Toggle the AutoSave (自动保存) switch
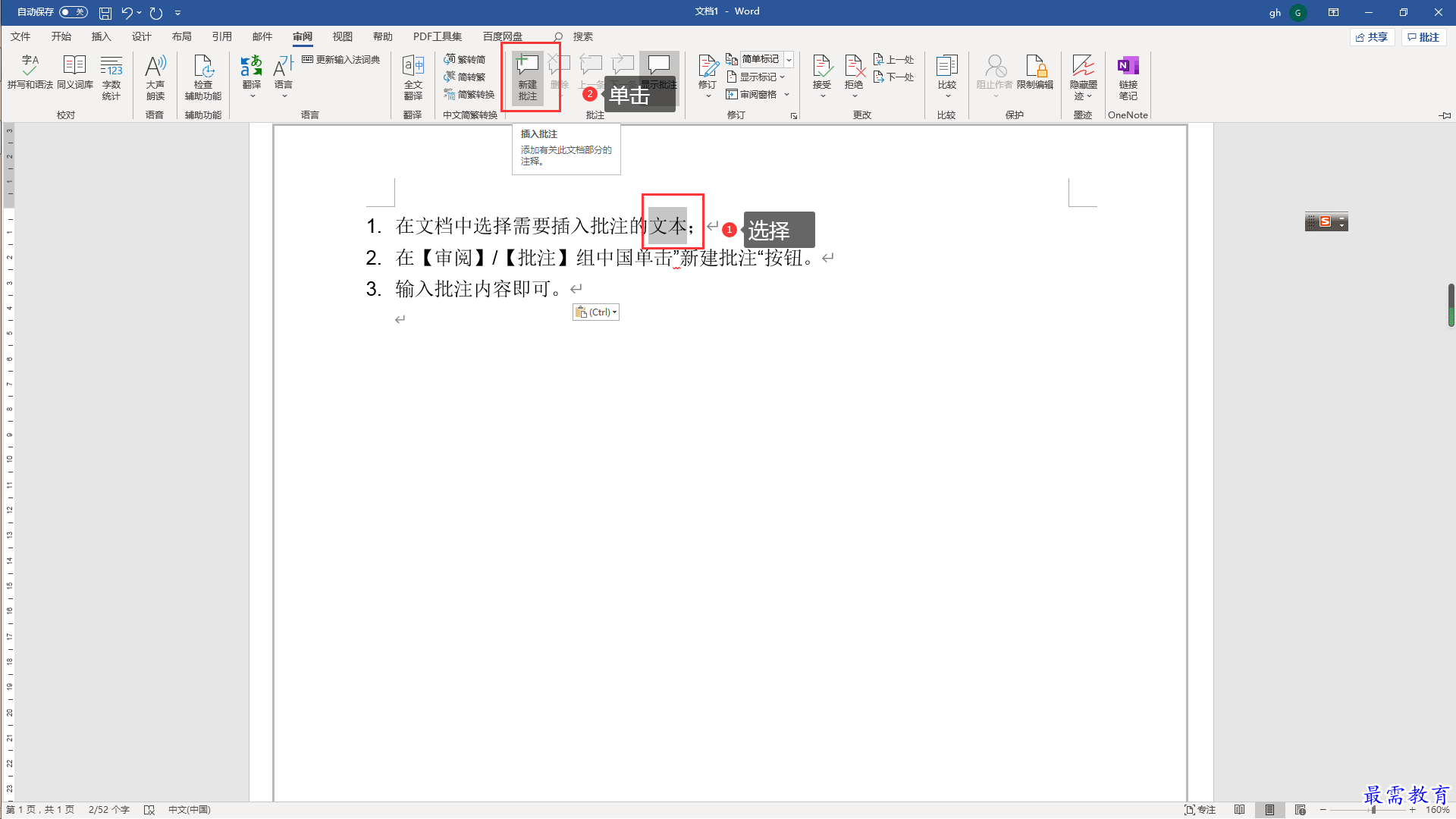1456x819 pixels. (x=73, y=12)
